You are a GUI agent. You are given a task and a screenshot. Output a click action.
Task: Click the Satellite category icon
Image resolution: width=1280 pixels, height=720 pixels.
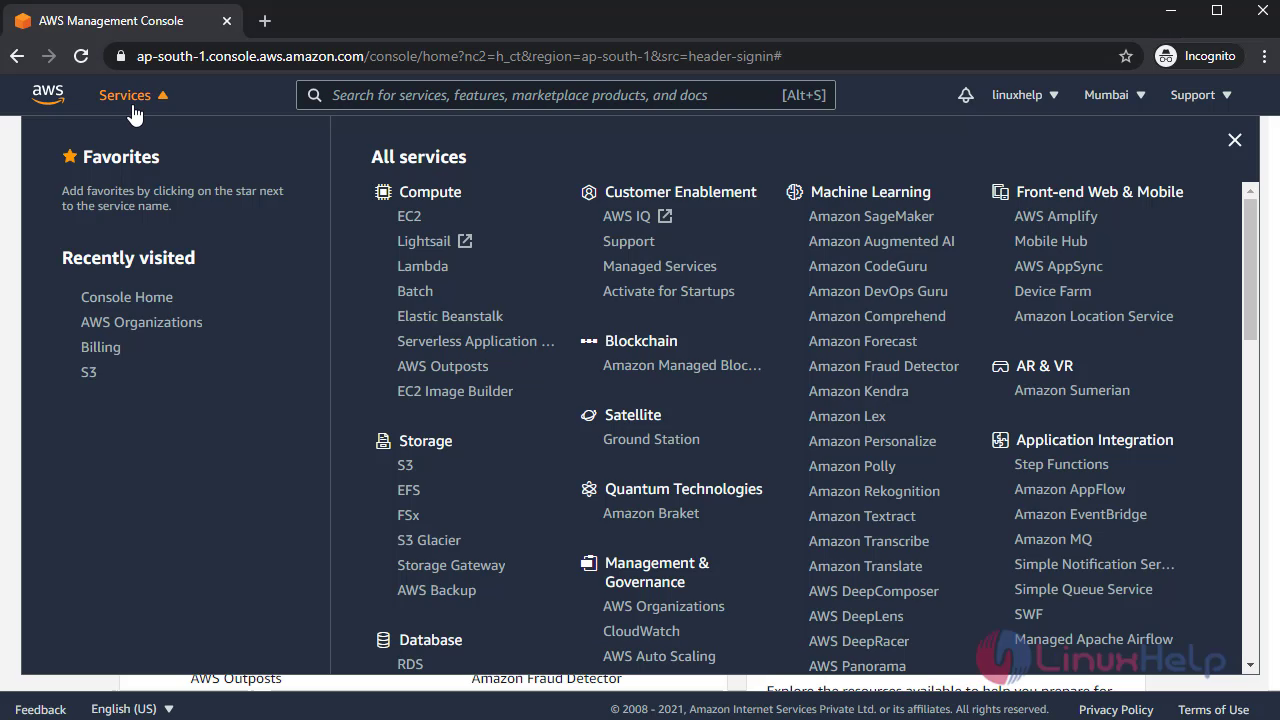point(589,415)
